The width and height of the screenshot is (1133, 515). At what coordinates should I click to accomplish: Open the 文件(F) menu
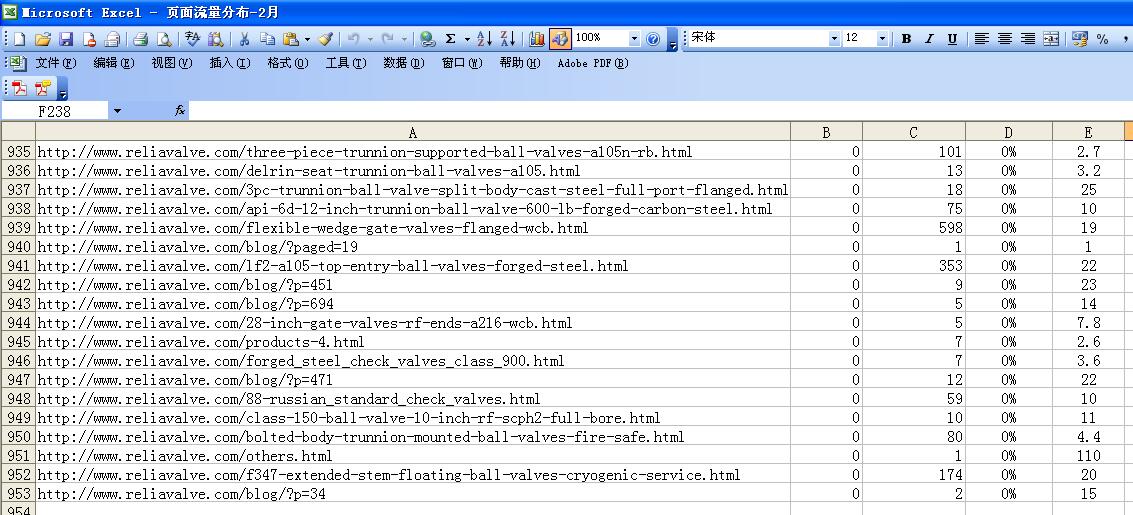pos(56,63)
